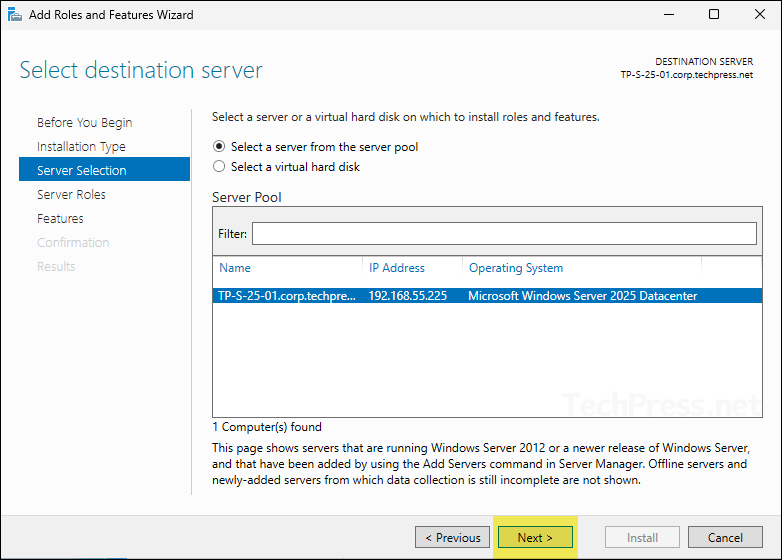Jump to the Server Roles step
Viewport: 782px width, 560px height.
point(71,194)
